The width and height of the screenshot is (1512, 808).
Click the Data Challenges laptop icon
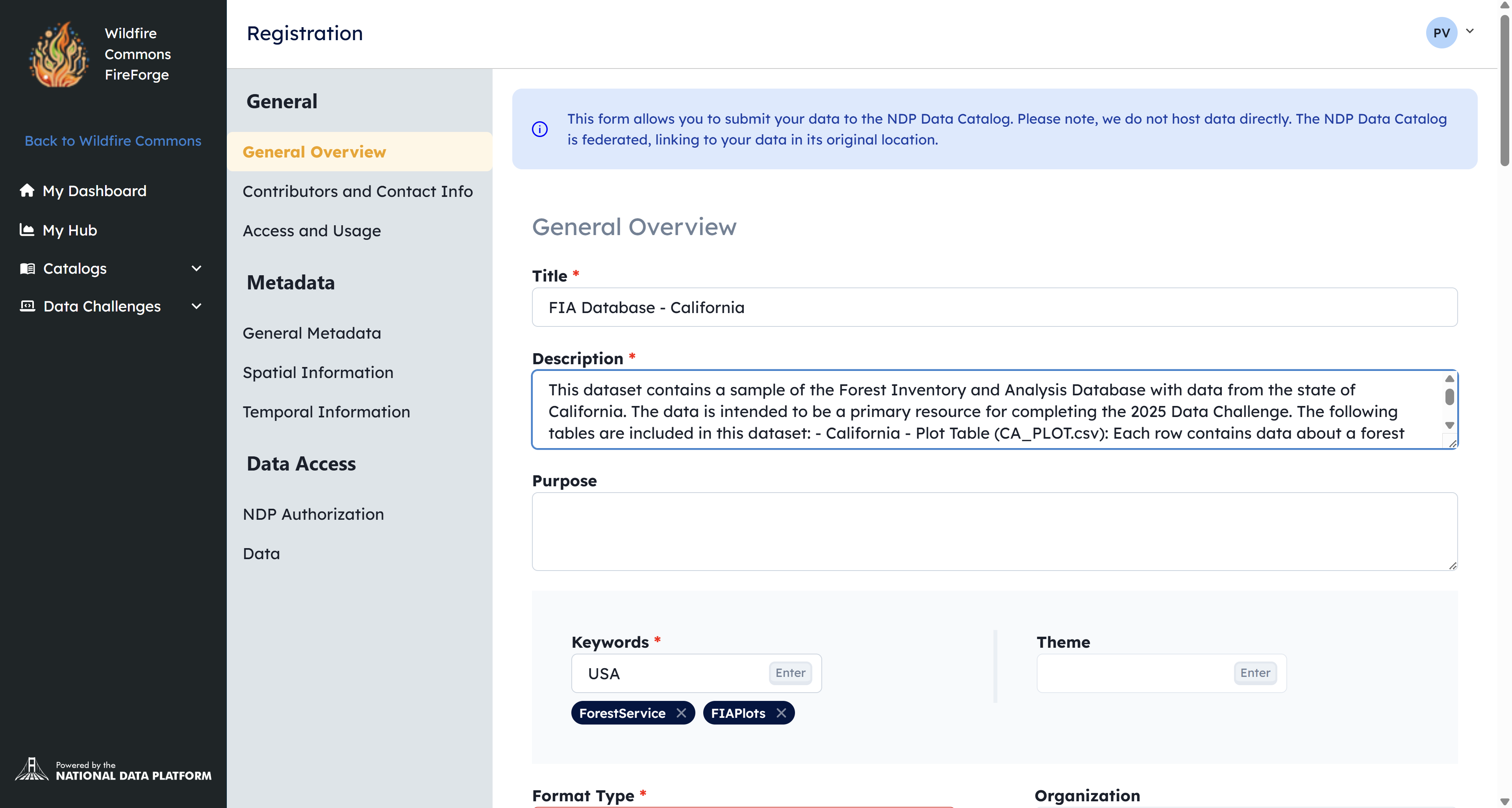(x=27, y=306)
